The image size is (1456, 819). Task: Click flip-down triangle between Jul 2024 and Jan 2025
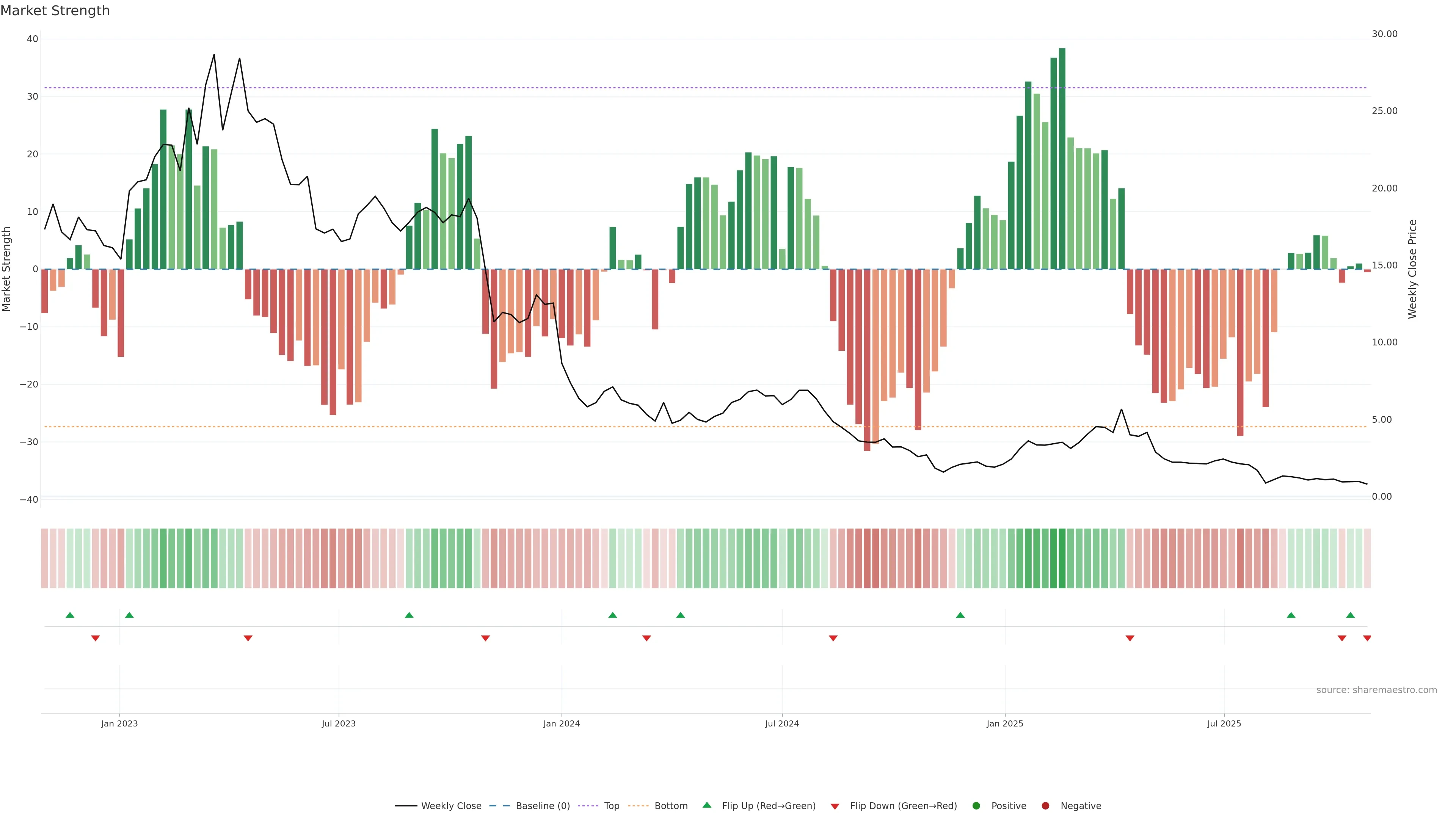pyautogui.click(x=833, y=638)
